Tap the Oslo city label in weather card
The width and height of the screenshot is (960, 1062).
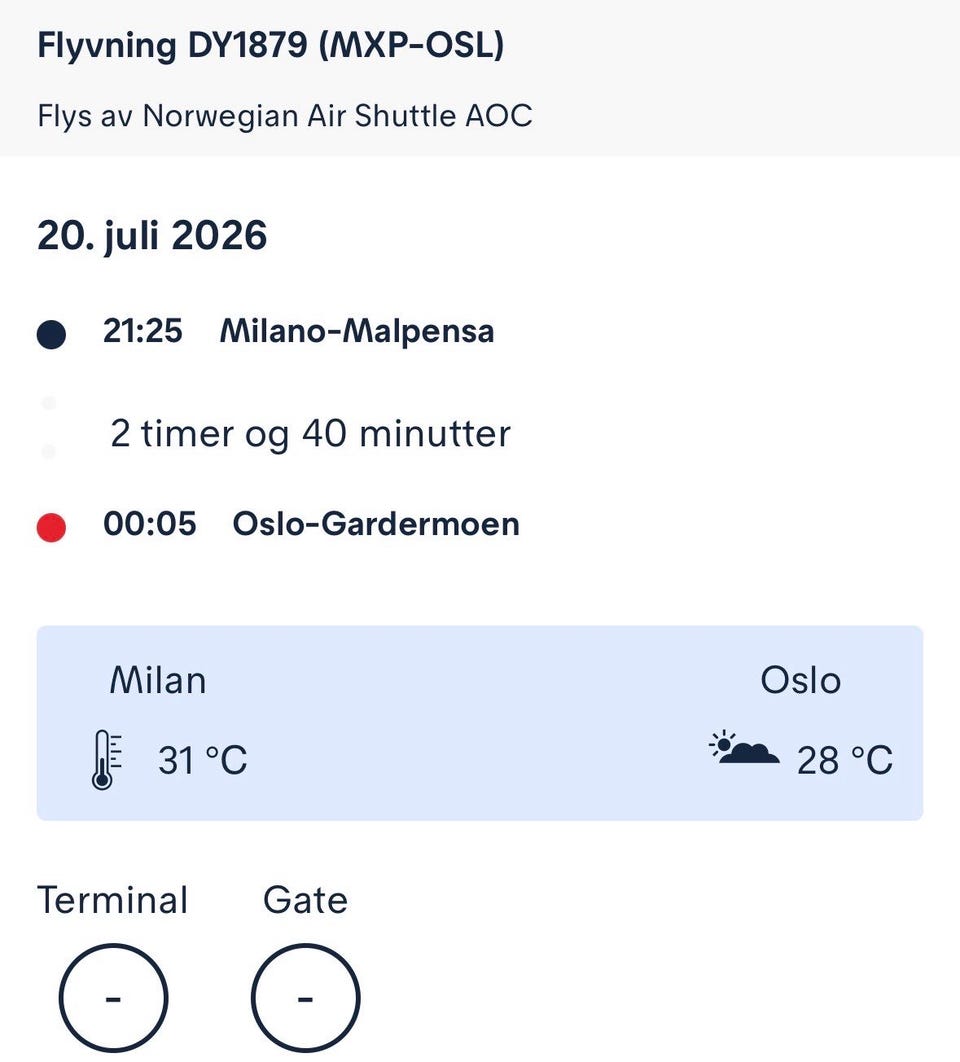point(801,680)
